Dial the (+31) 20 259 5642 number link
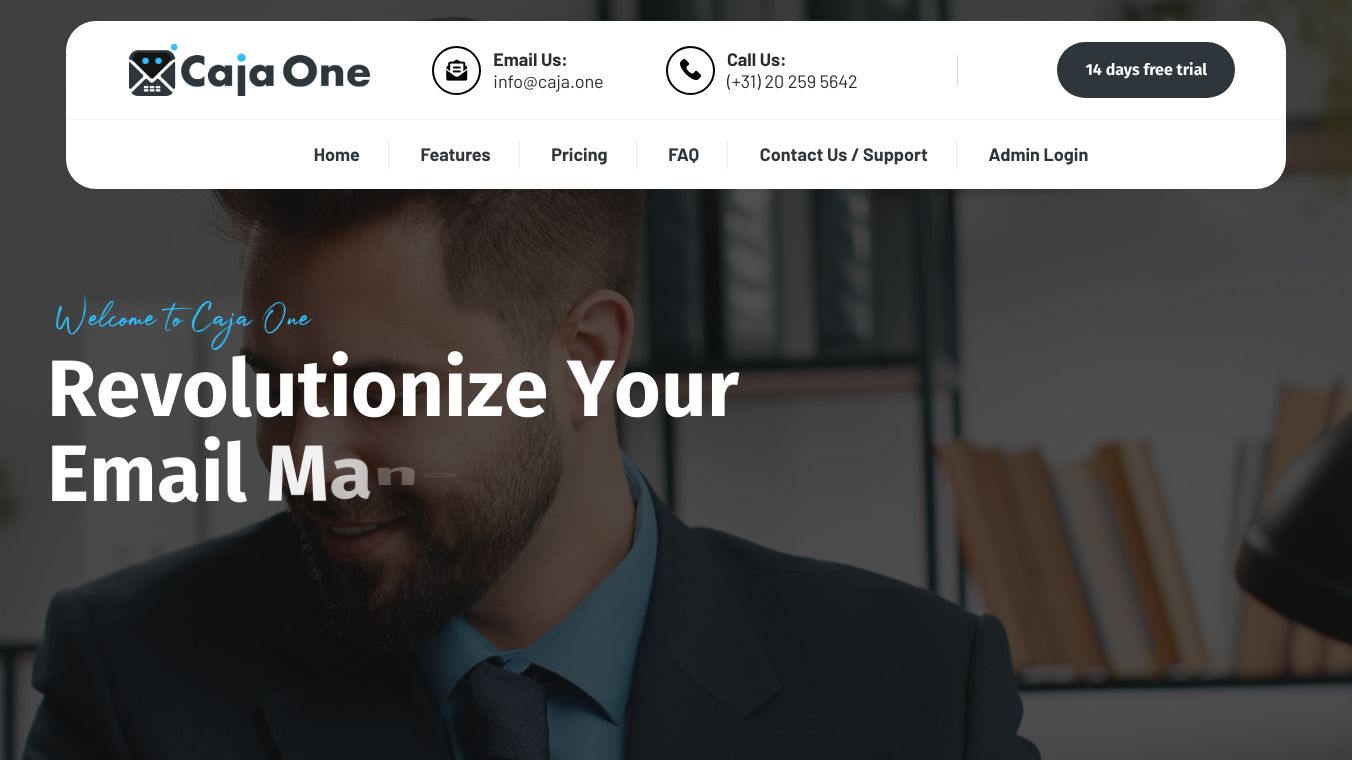1352x760 pixels. click(x=792, y=82)
